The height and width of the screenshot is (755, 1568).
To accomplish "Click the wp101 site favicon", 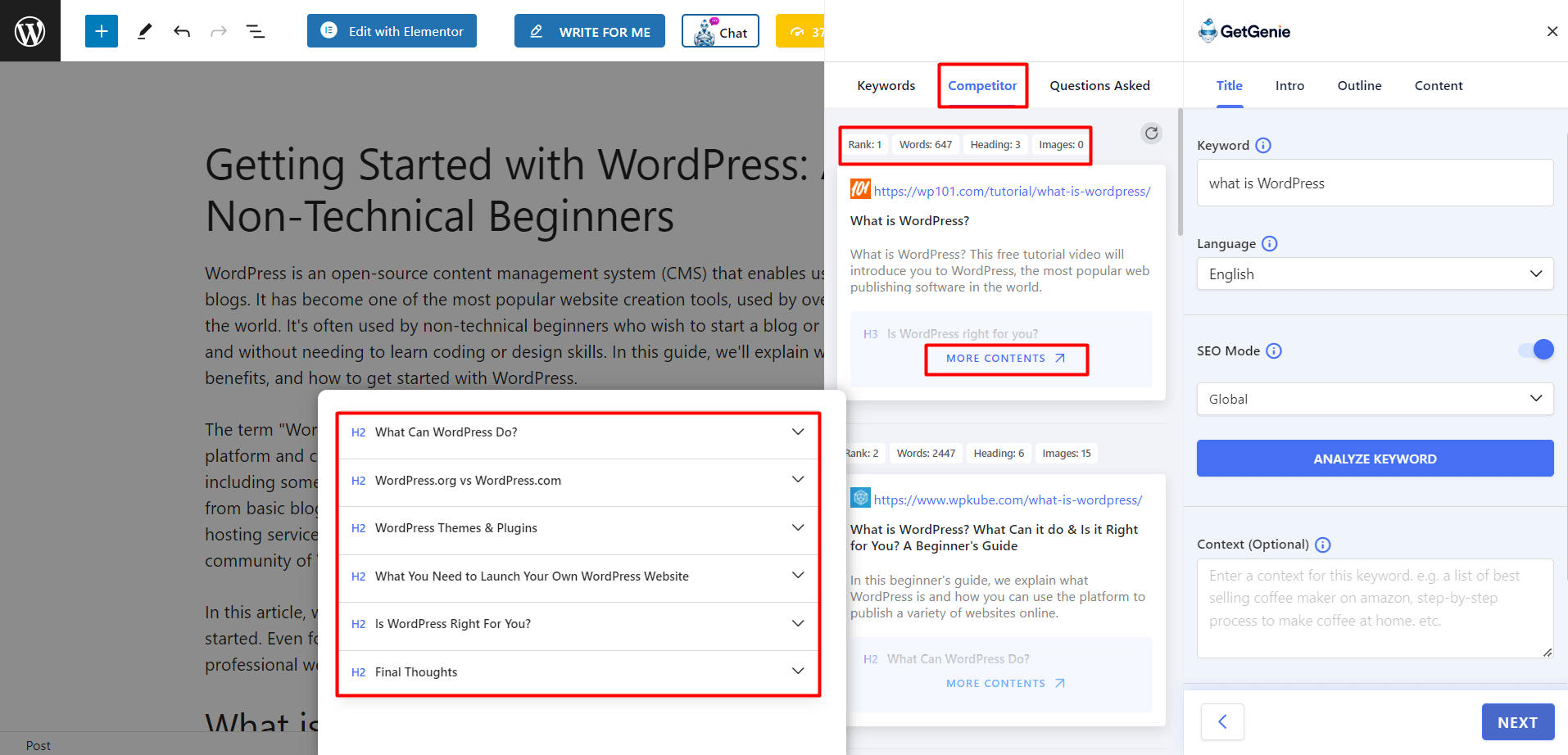I will coord(860,189).
